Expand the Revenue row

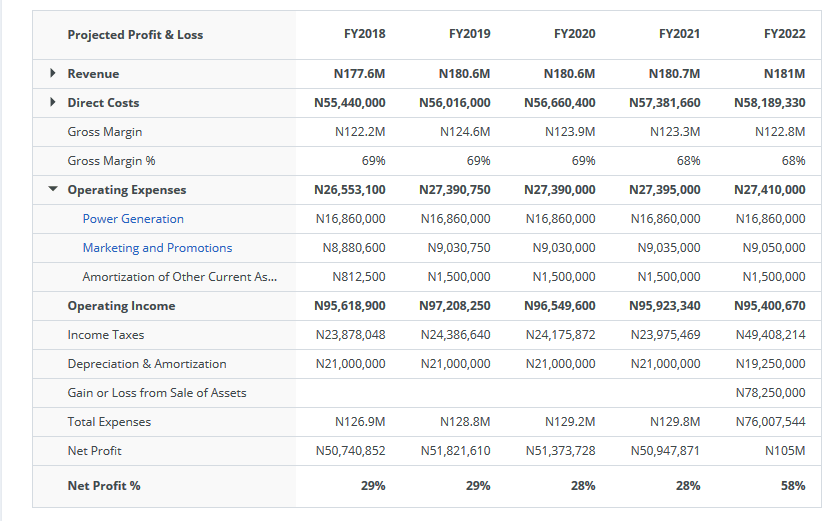pyautogui.click(x=53, y=74)
